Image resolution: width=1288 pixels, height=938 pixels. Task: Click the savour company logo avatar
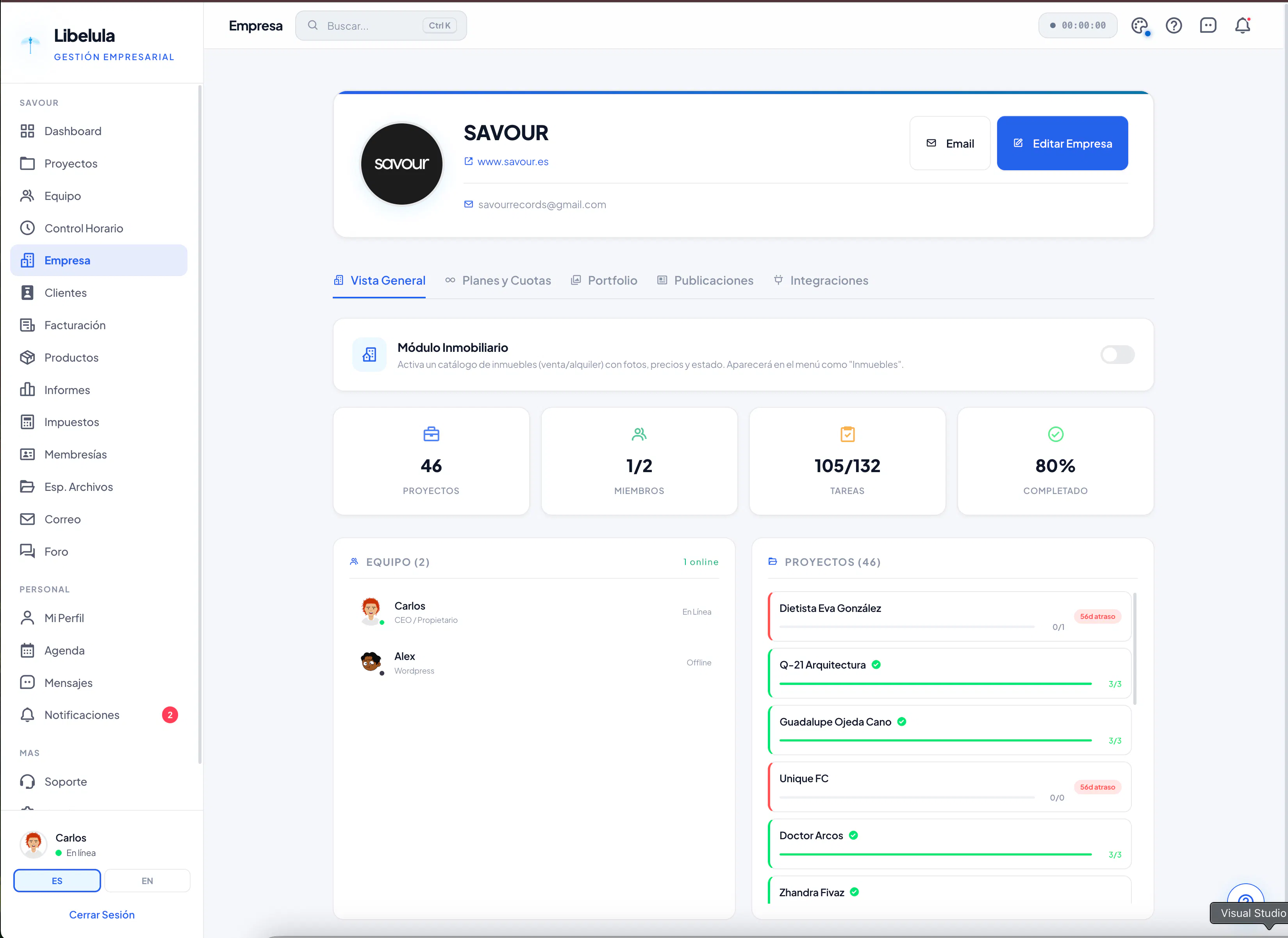pos(401,164)
